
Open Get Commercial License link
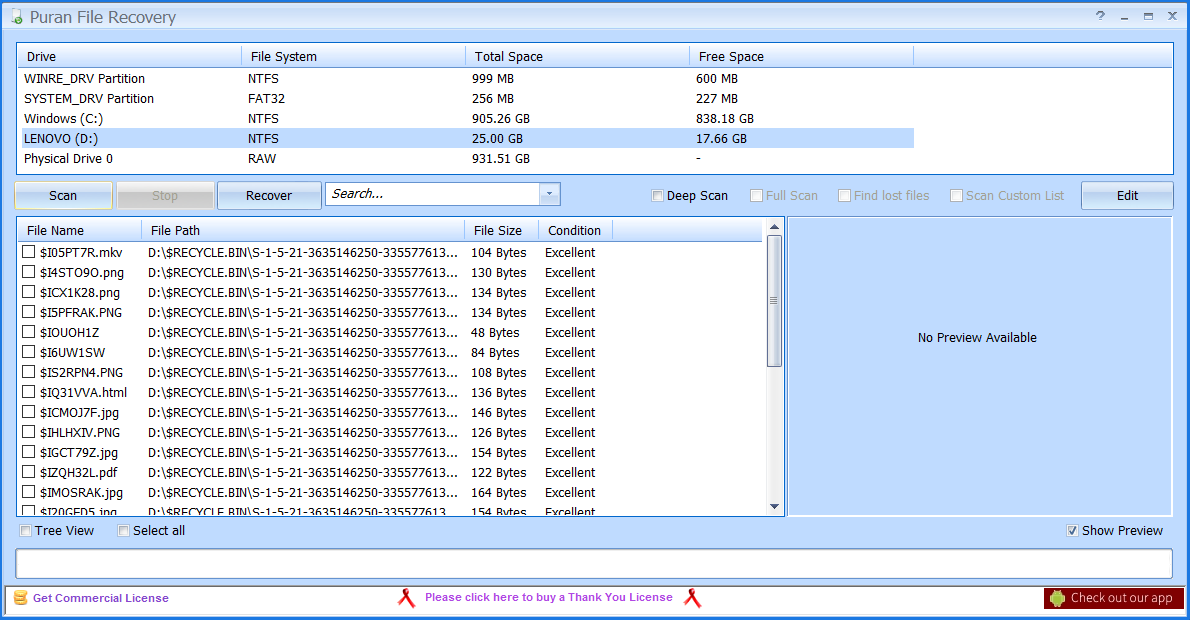tap(100, 598)
